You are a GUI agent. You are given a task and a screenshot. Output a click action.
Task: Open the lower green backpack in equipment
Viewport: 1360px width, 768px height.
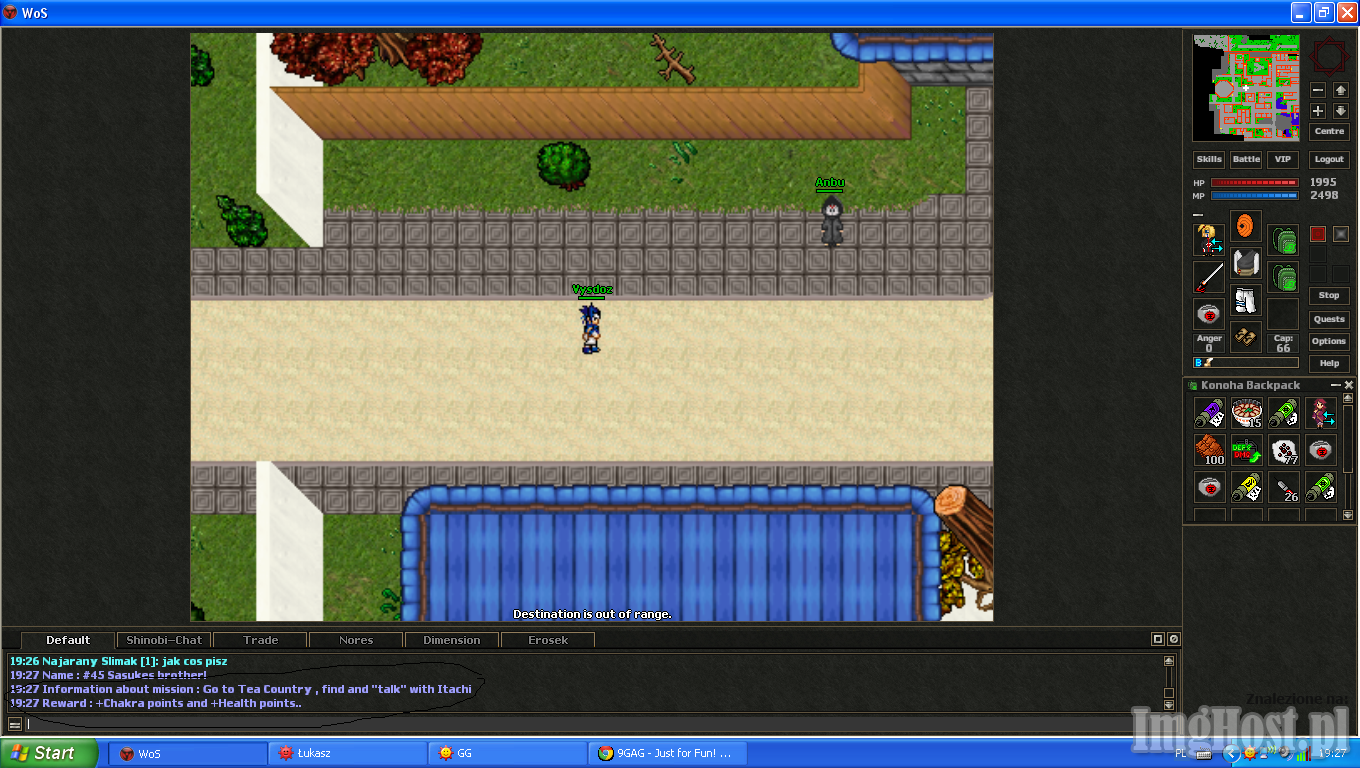pyautogui.click(x=1283, y=277)
